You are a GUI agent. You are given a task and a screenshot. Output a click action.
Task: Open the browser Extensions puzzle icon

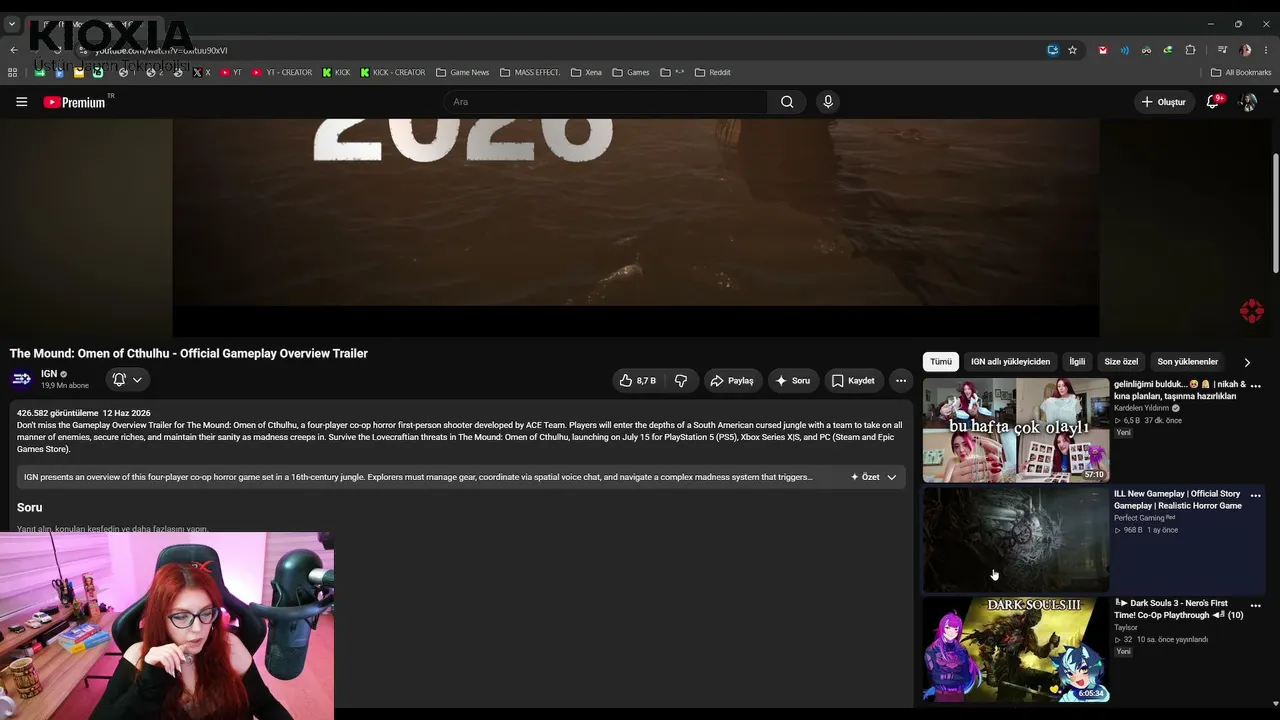coord(1190,50)
